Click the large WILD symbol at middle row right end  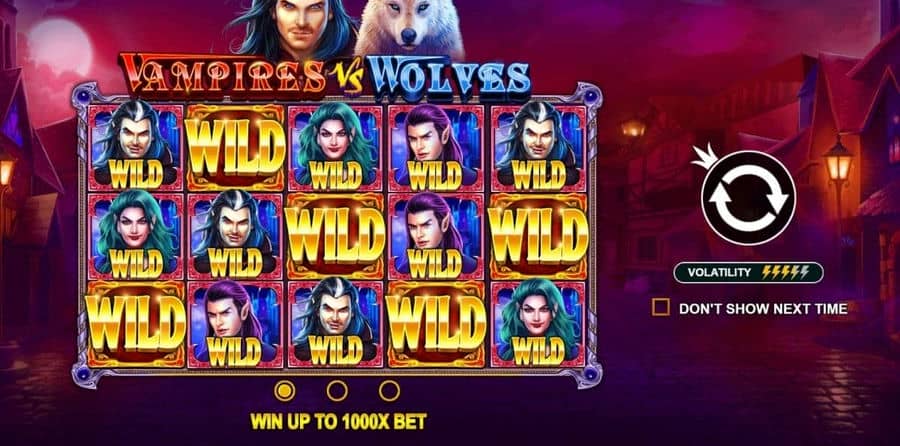538,236
